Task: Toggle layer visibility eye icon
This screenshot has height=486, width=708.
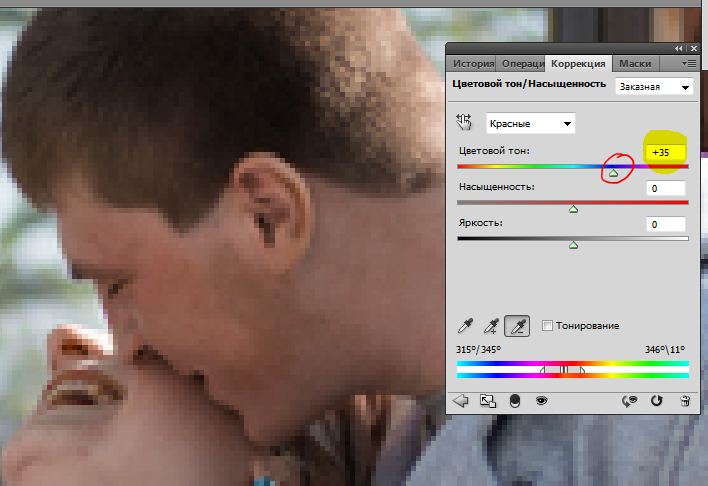Action: (x=541, y=400)
